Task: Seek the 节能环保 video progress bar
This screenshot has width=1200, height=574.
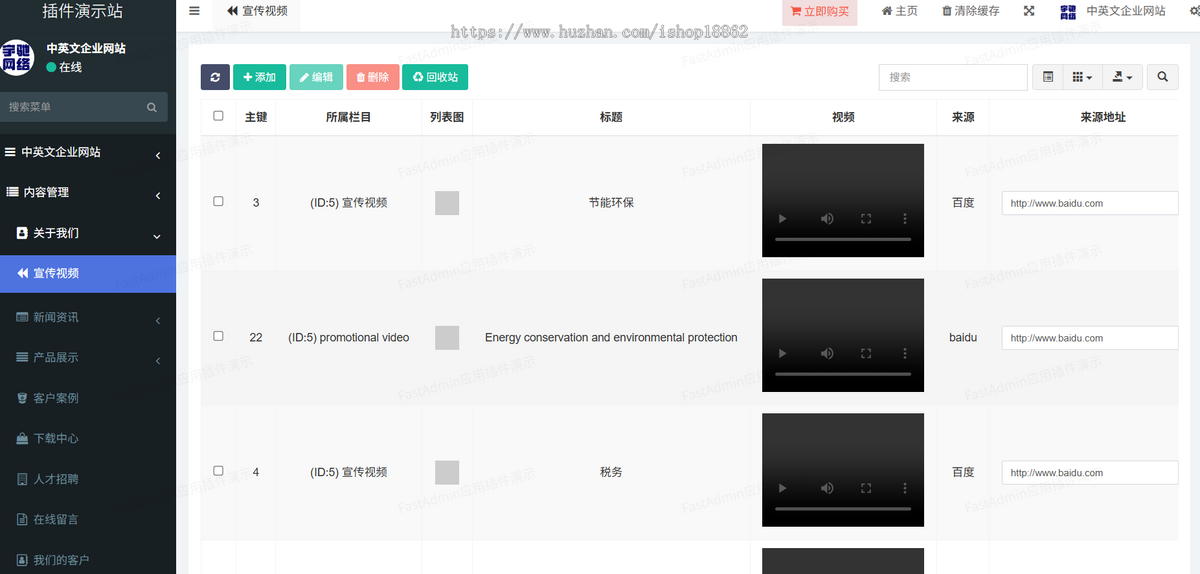Action: click(843, 239)
